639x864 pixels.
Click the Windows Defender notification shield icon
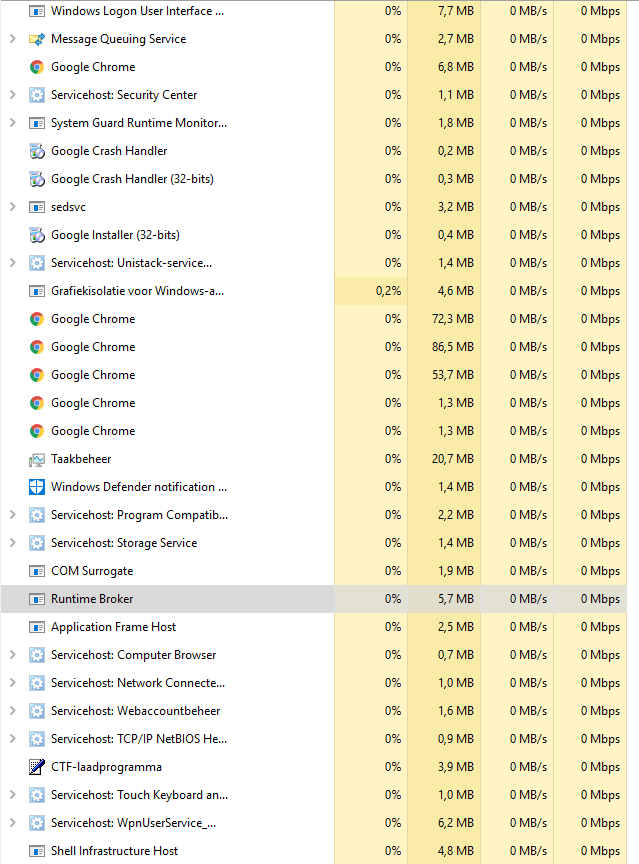point(37,487)
